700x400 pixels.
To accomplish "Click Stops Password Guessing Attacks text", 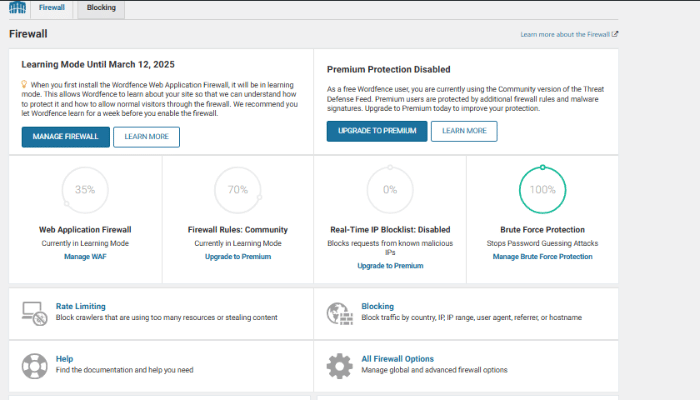I will tap(542, 243).
